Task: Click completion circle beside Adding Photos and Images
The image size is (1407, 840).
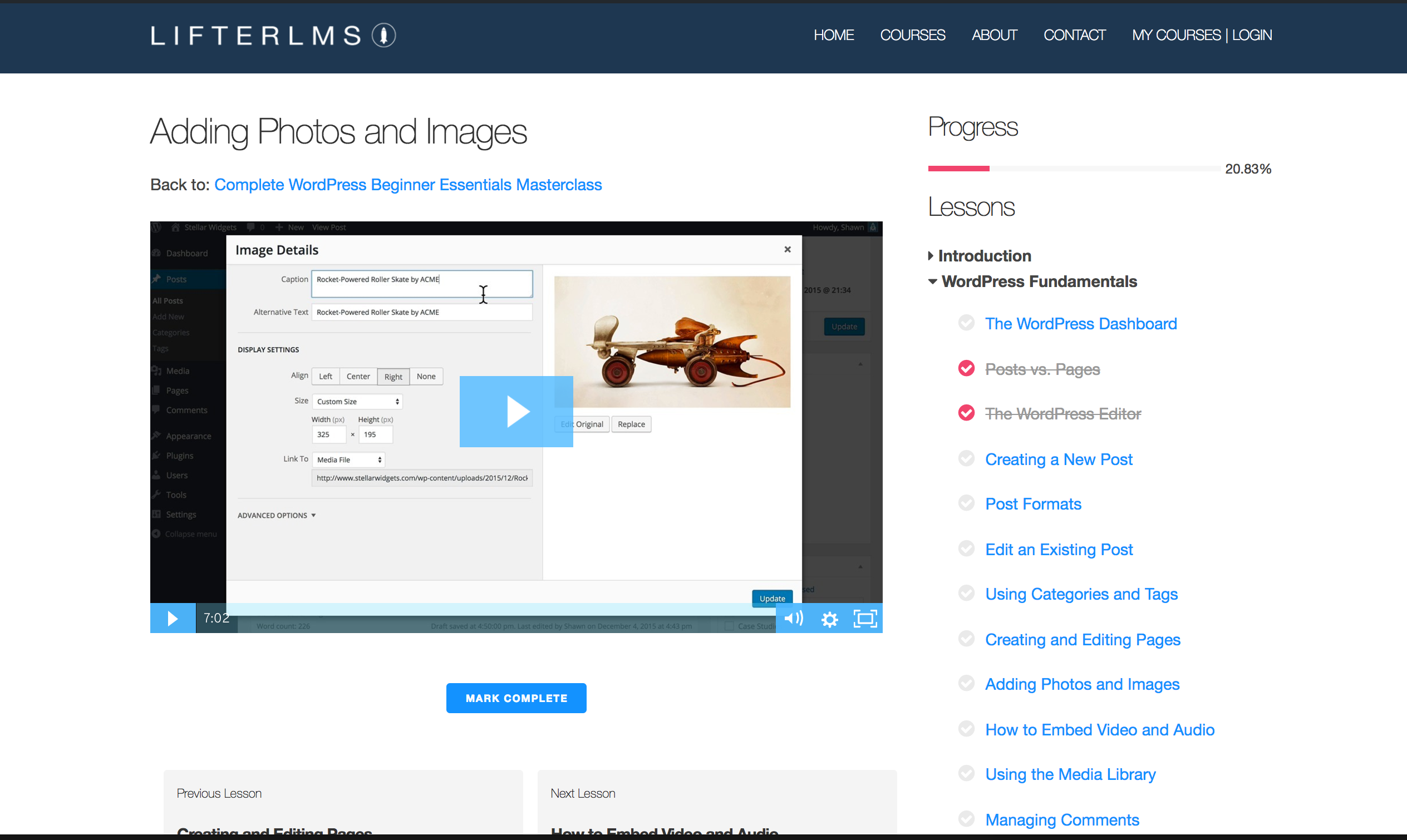Action: coord(966,684)
